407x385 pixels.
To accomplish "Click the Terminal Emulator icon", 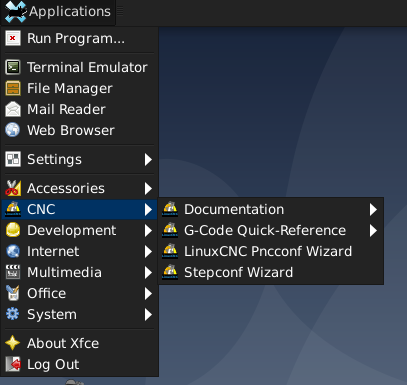I will 13,67.
